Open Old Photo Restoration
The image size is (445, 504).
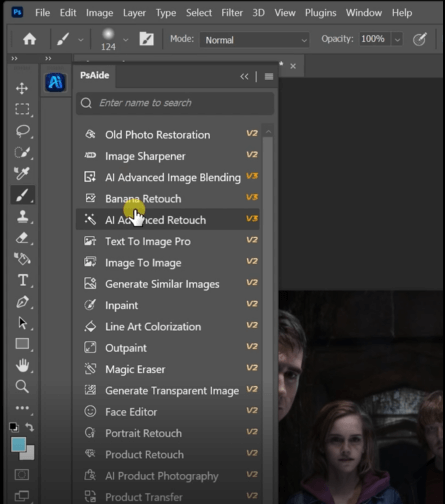tap(168, 135)
